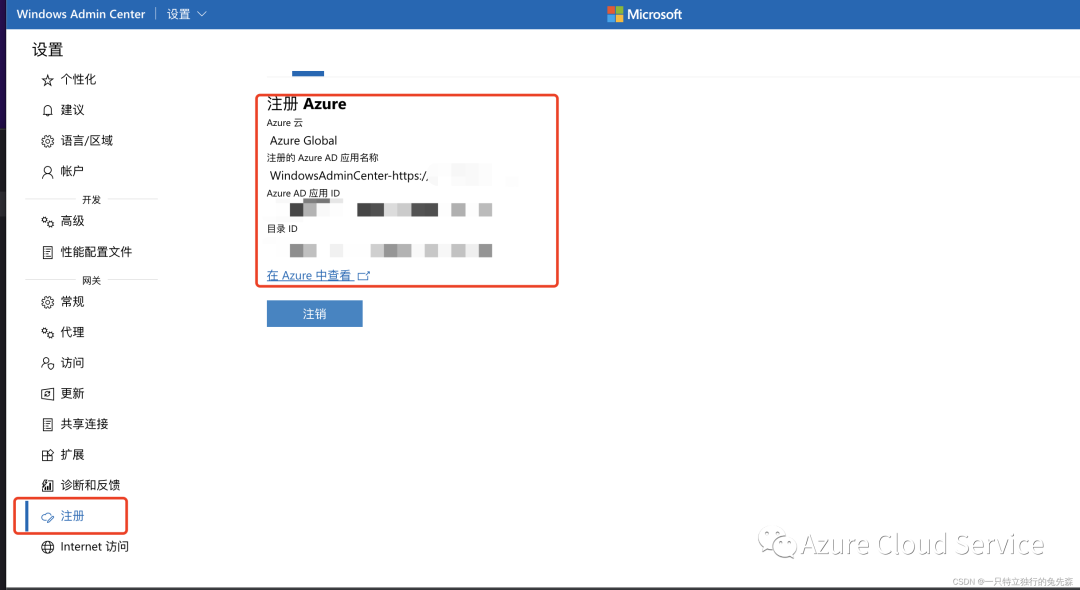
Task: Click the globe icon beside Internet 访问
Action: (x=48, y=547)
